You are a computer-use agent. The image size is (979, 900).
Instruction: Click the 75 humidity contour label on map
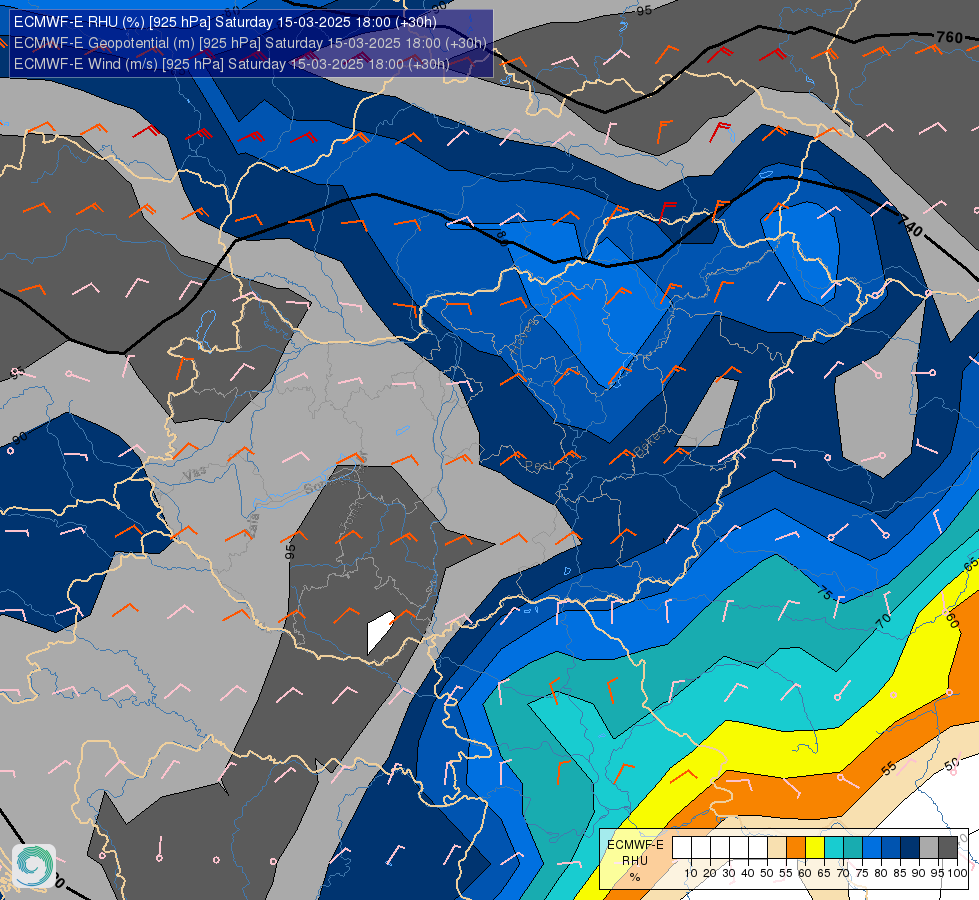coord(824,593)
